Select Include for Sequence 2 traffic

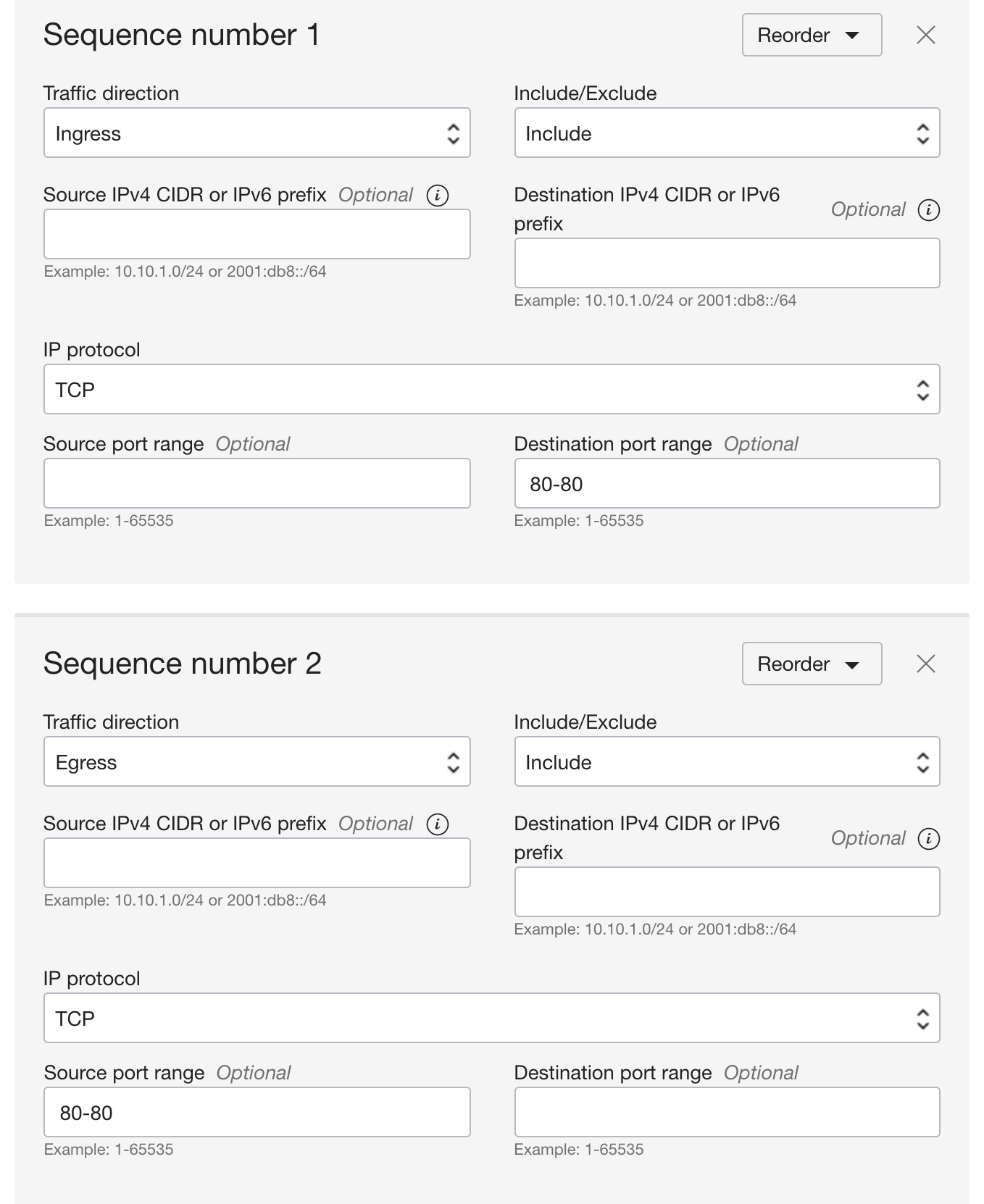[727, 761]
